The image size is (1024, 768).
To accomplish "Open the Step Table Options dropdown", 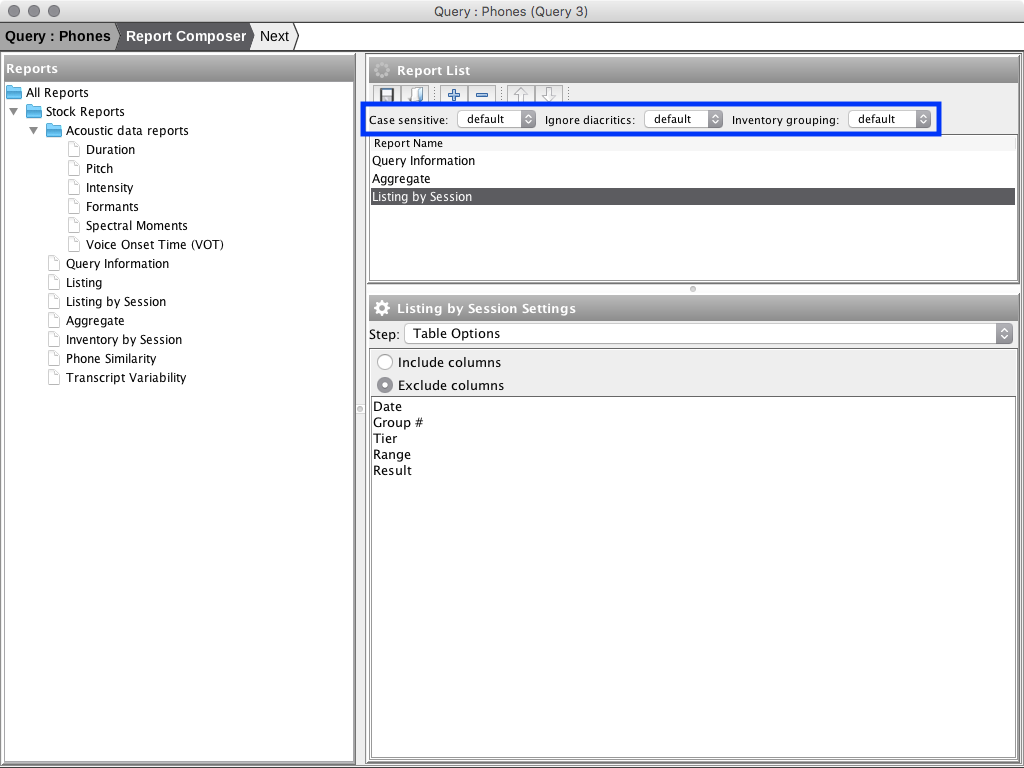I will pyautogui.click(x=708, y=334).
